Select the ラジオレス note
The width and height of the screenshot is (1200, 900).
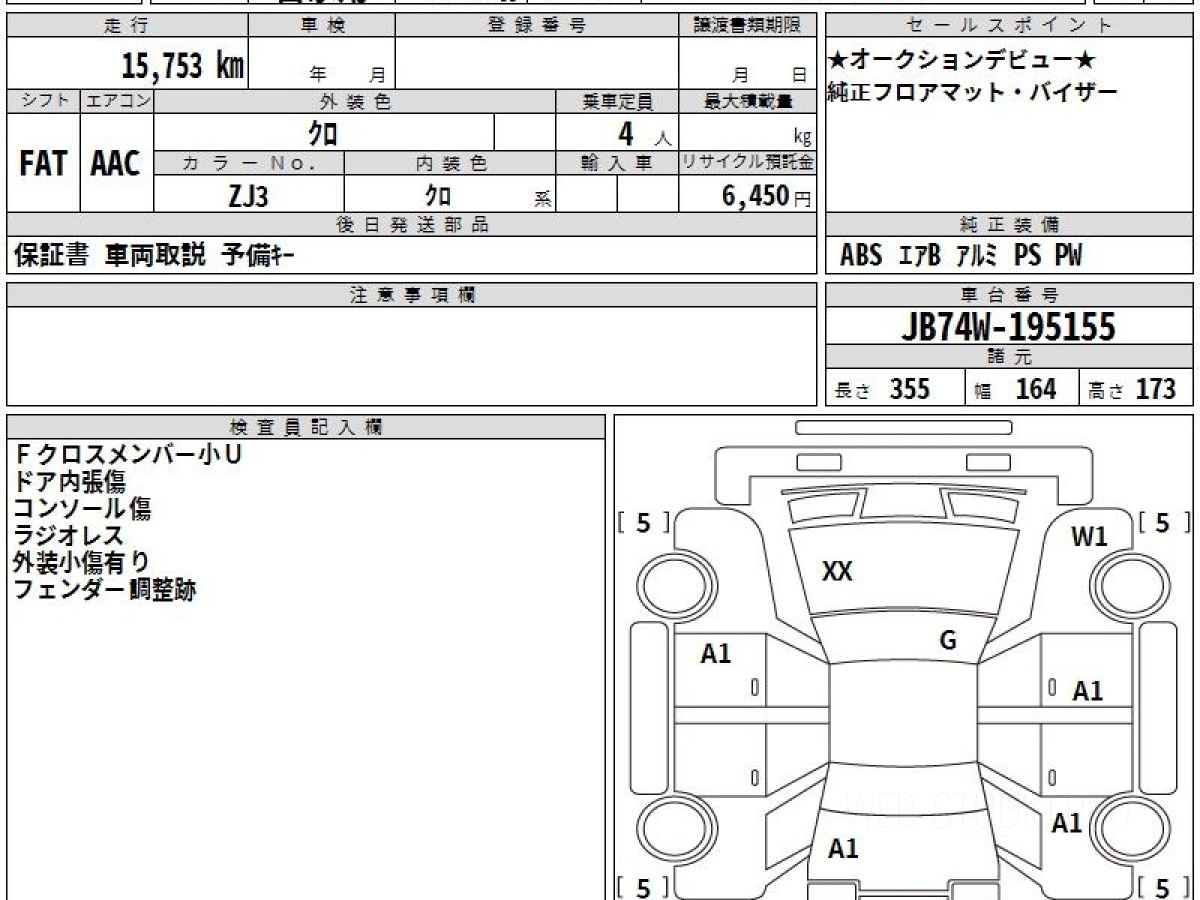[x=69, y=536]
